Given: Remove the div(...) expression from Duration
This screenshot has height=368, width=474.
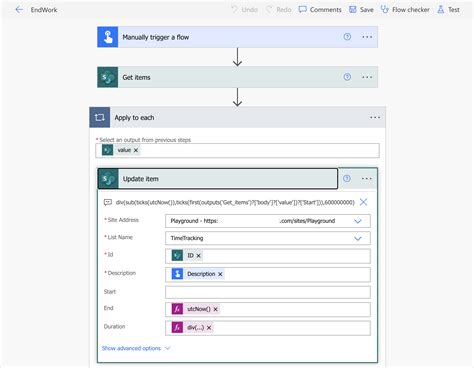Looking at the screenshot, I should (209, 328).
